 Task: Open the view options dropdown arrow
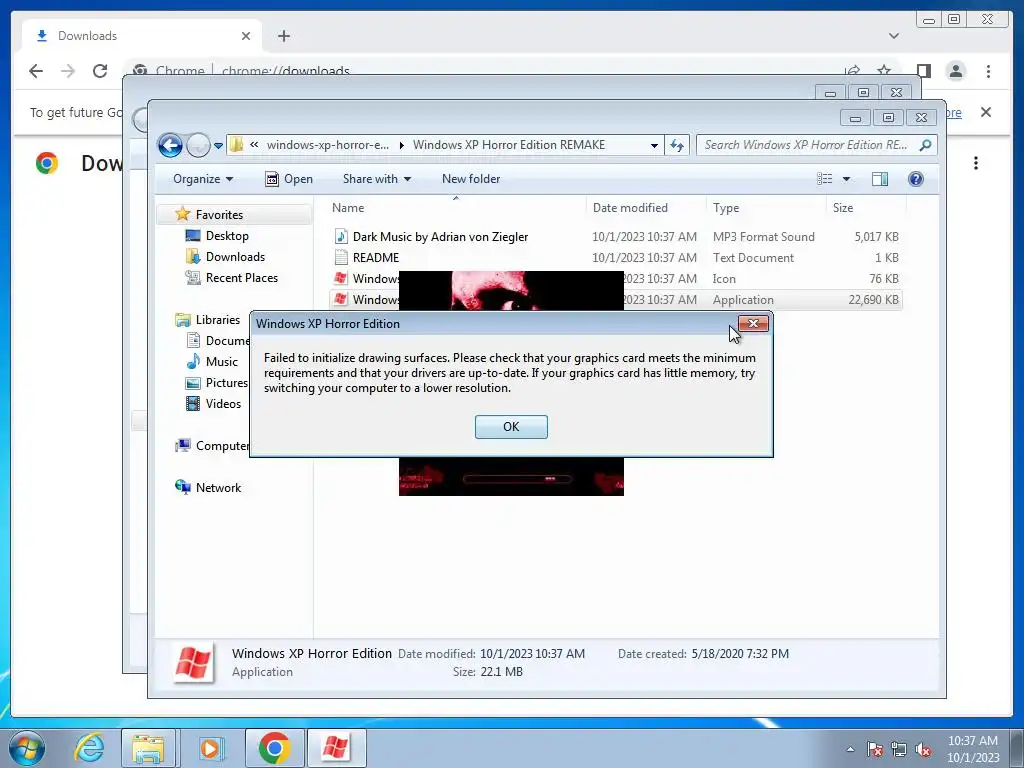click(x=846, y=179)
